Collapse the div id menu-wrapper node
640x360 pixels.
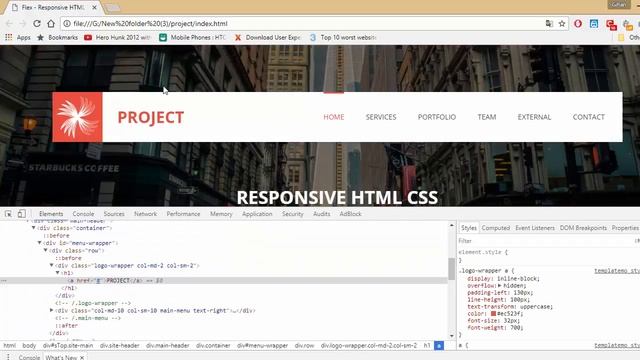[40, 243]
